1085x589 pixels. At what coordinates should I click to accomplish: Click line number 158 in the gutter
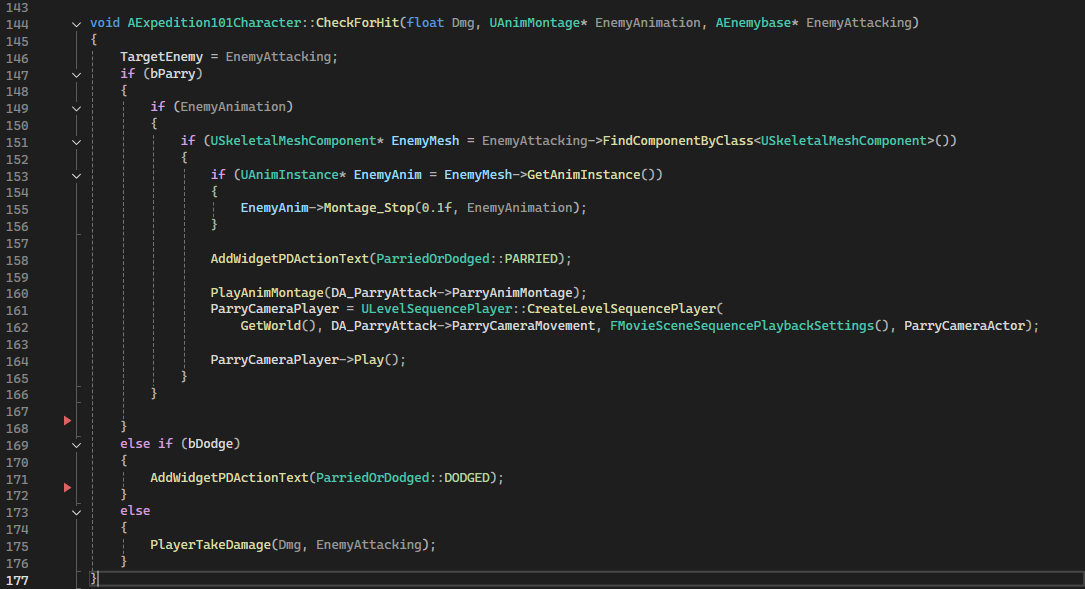tap(18, 259)
